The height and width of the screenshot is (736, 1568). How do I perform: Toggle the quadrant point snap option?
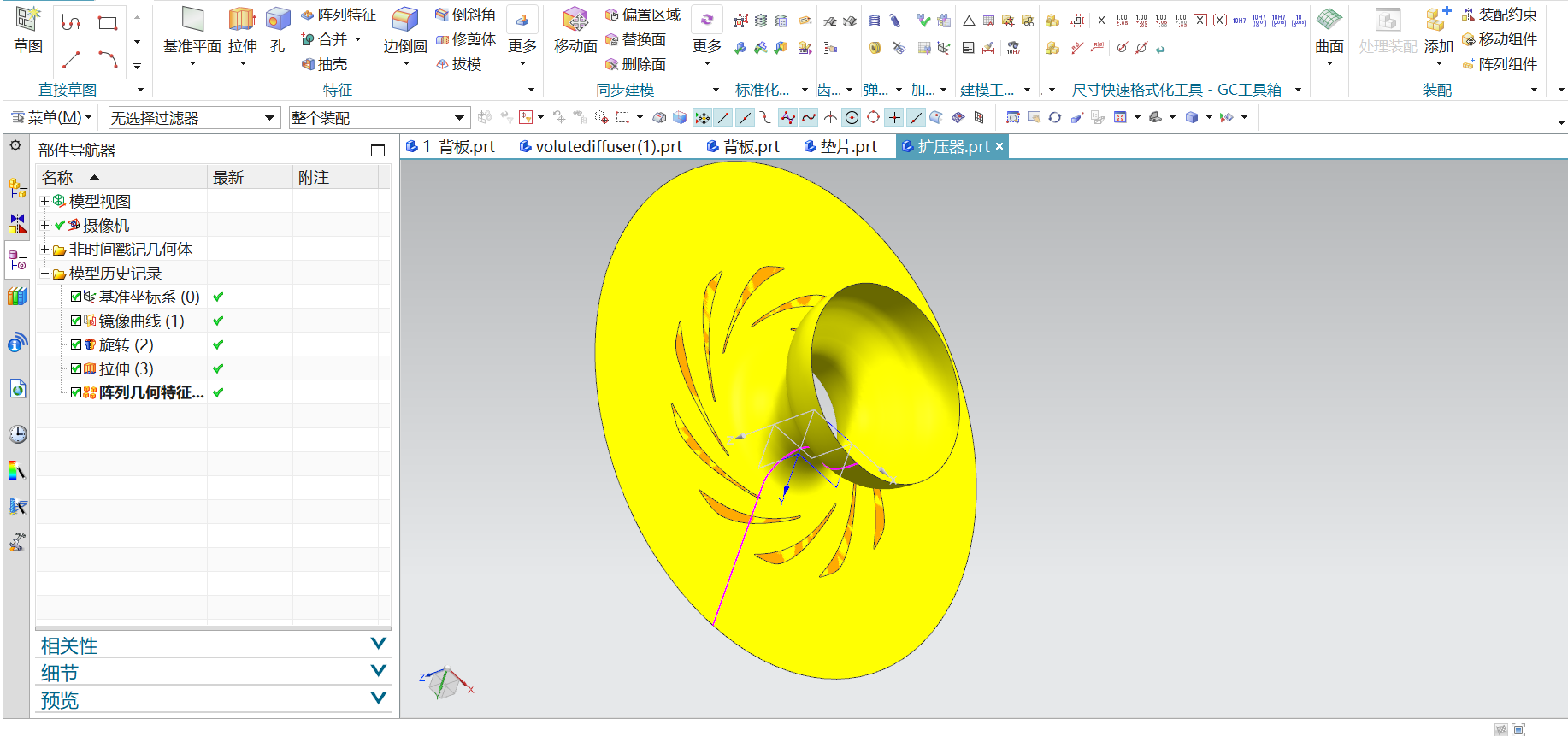tap(873, 117)
